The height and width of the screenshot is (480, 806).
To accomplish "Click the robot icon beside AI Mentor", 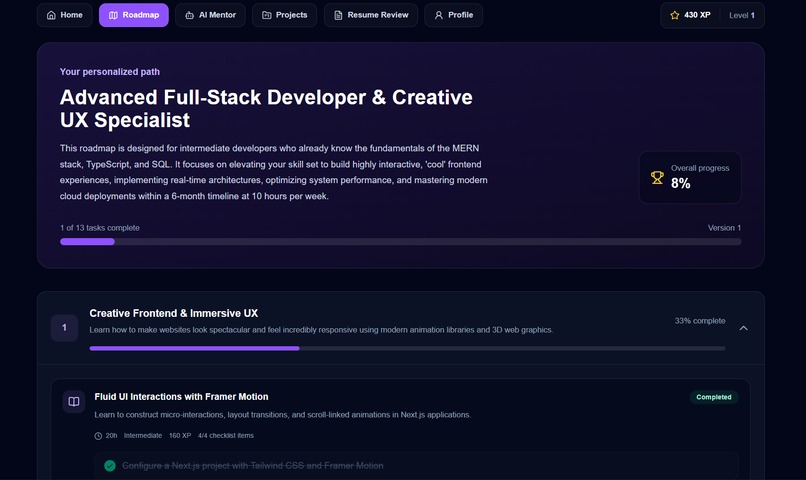I will click(190, 15).
